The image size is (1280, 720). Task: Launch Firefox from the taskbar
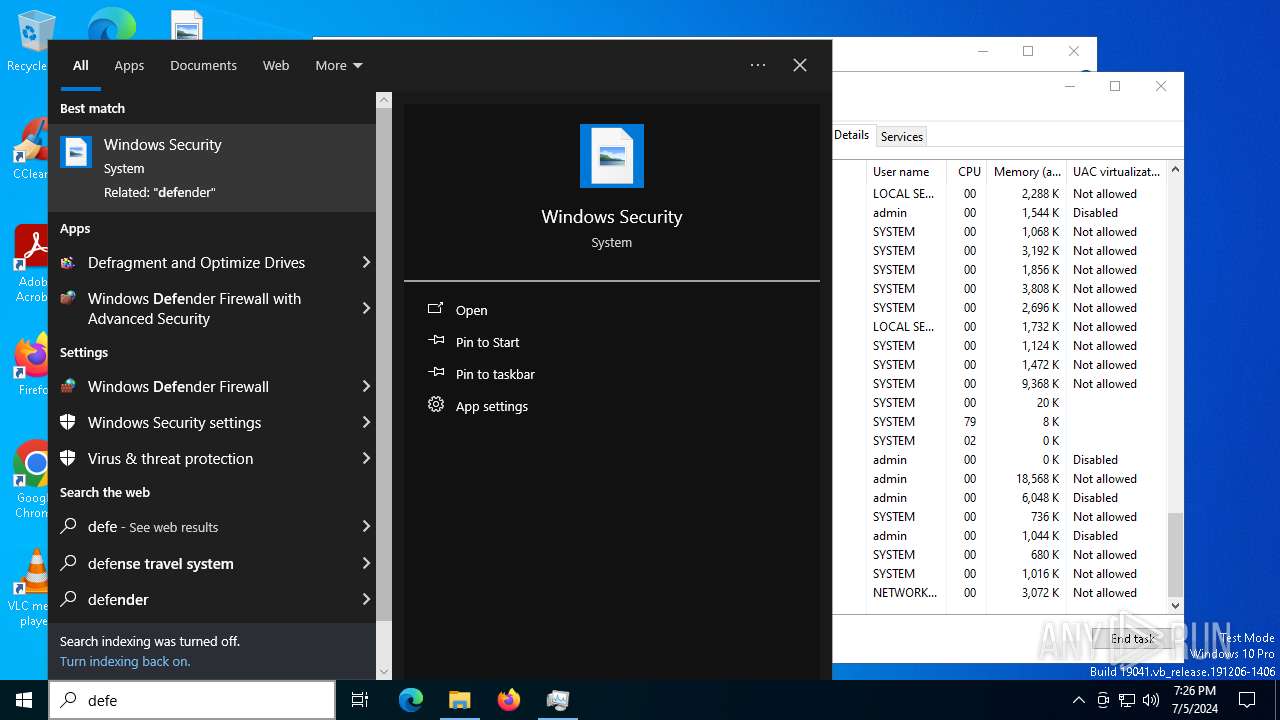509,700
